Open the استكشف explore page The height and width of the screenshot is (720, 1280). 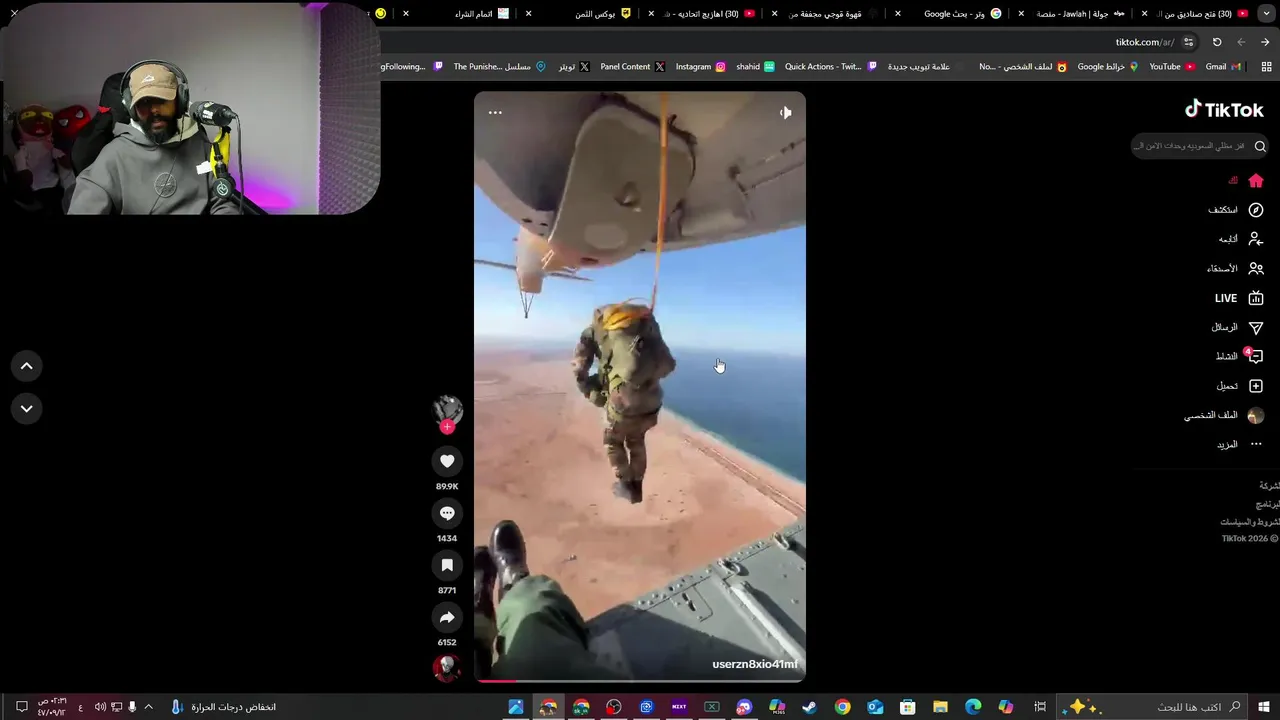(x=1236, y=210)
